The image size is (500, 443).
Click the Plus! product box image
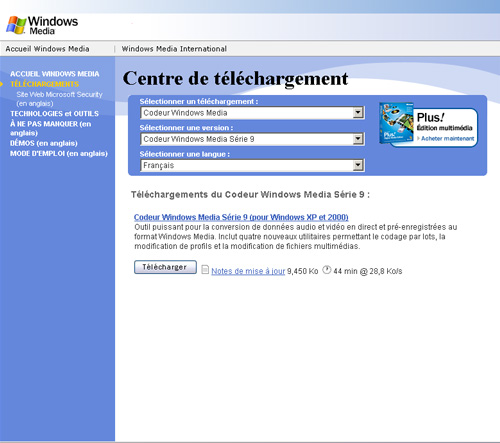coord(396,123)
